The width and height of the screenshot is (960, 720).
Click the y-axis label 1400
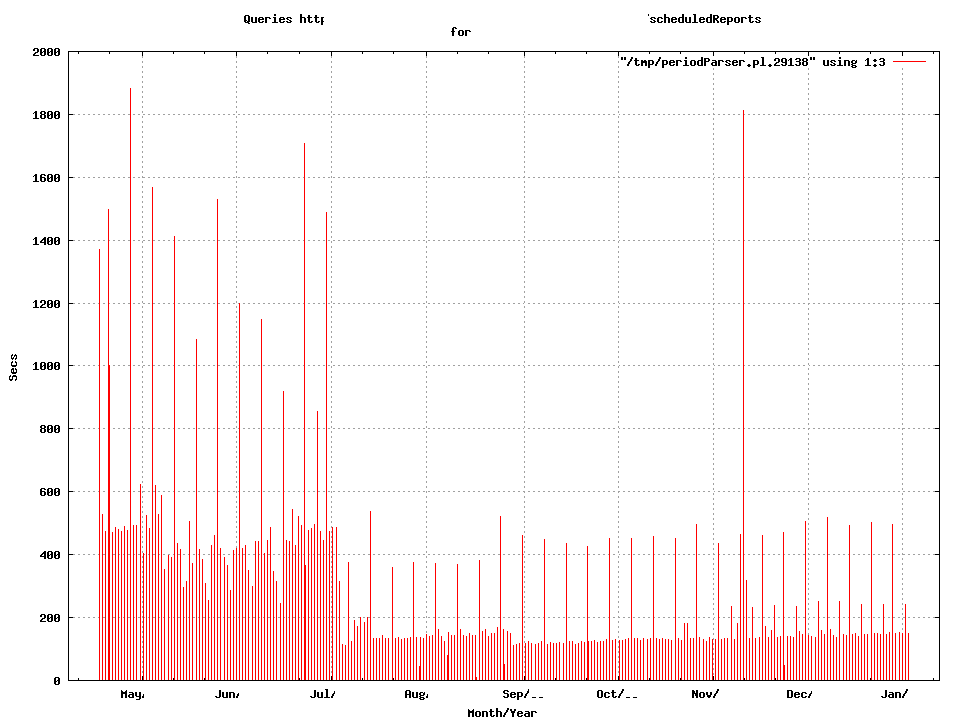(46, 241)
